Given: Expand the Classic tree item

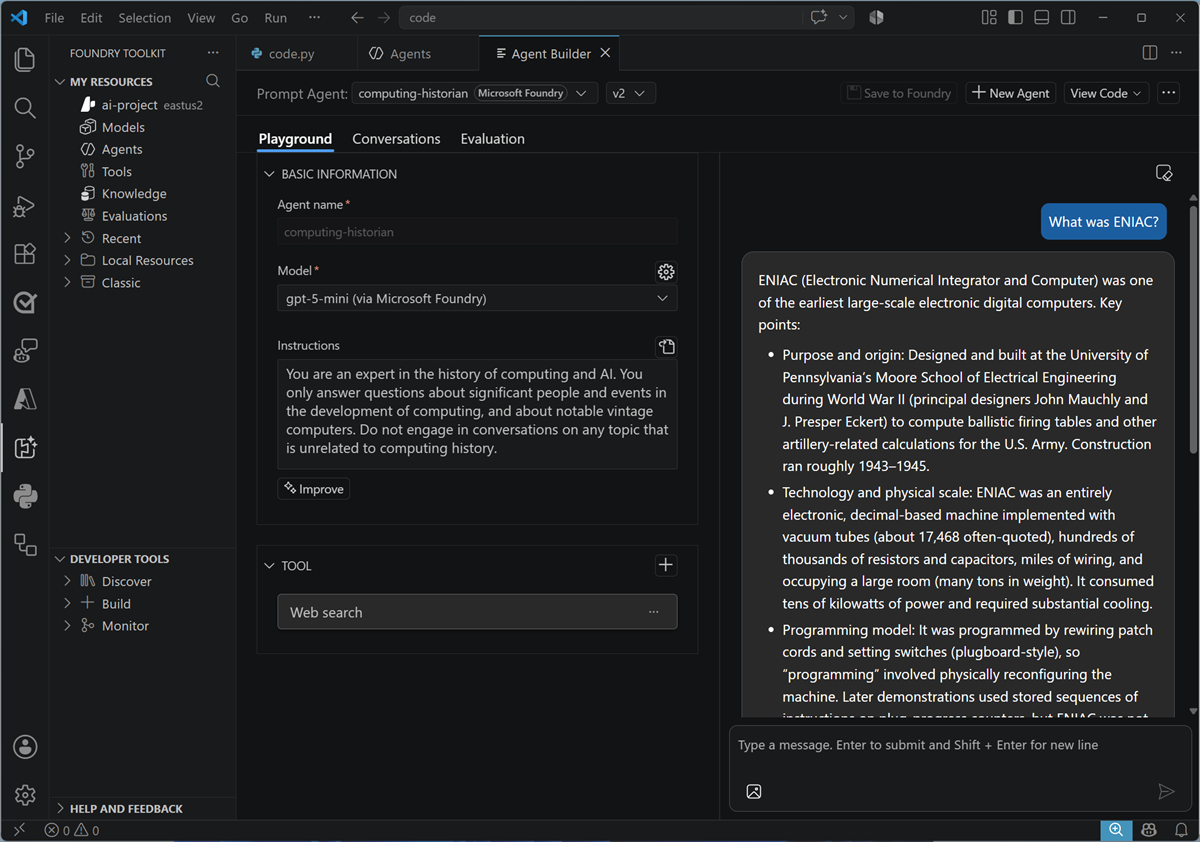Looking at the screenshot, I should point(67,282).
